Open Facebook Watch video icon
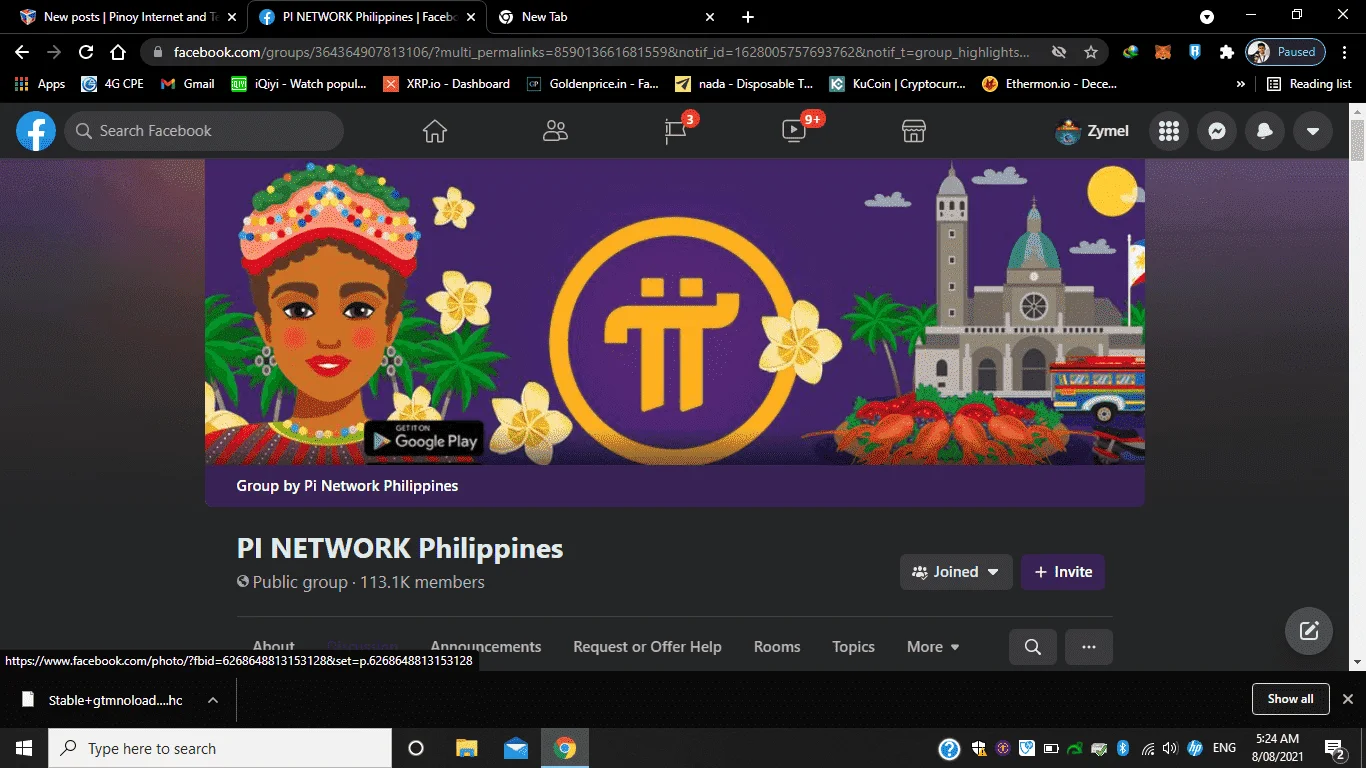The height and width of the screenshot is (768, 1366). [x=794, y=131]
